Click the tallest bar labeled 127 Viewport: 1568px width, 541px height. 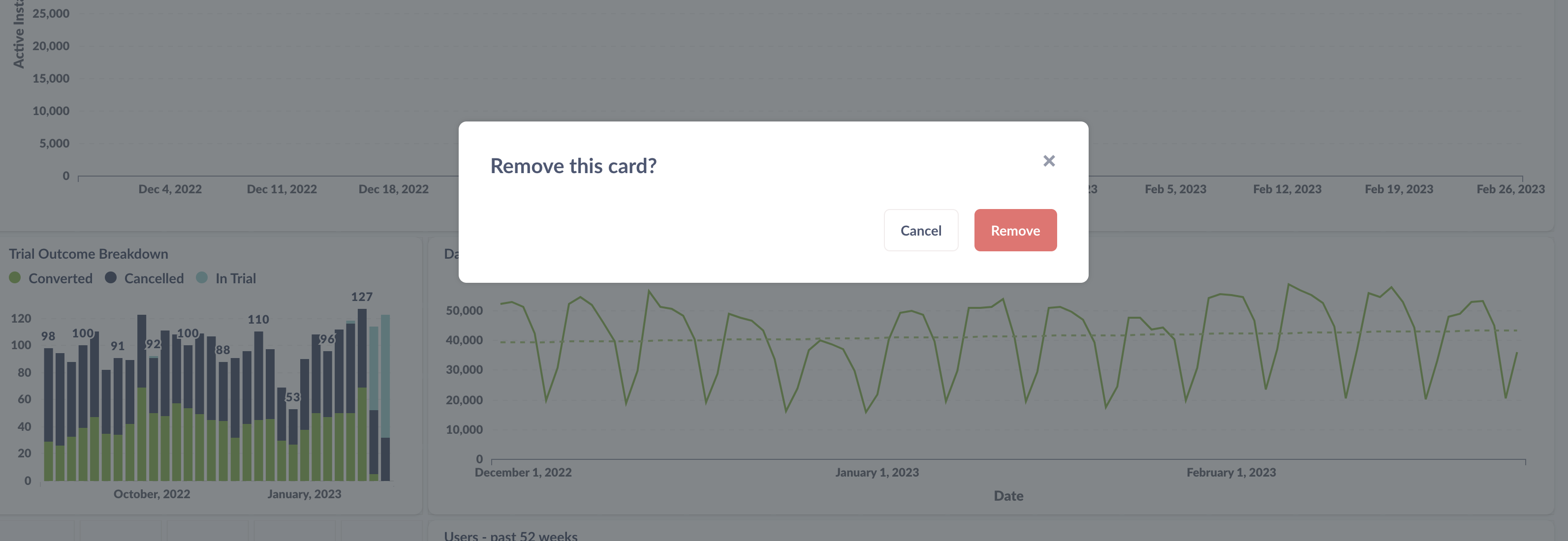(x=362, y=395)
